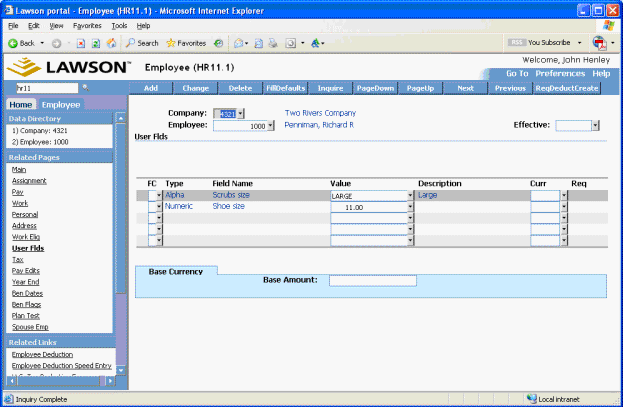Open Employee Deduction Speed Entry link
The height and width of the screenshot is (407, 623).
(x=62, y=366)
